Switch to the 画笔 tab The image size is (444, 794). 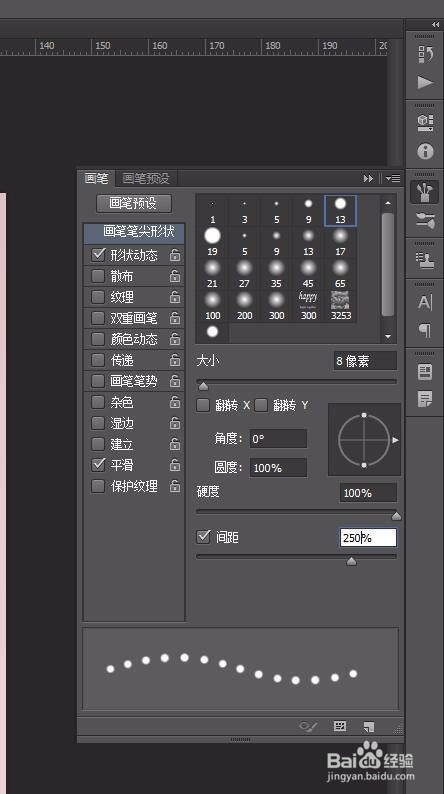click(x=96, y=178)
